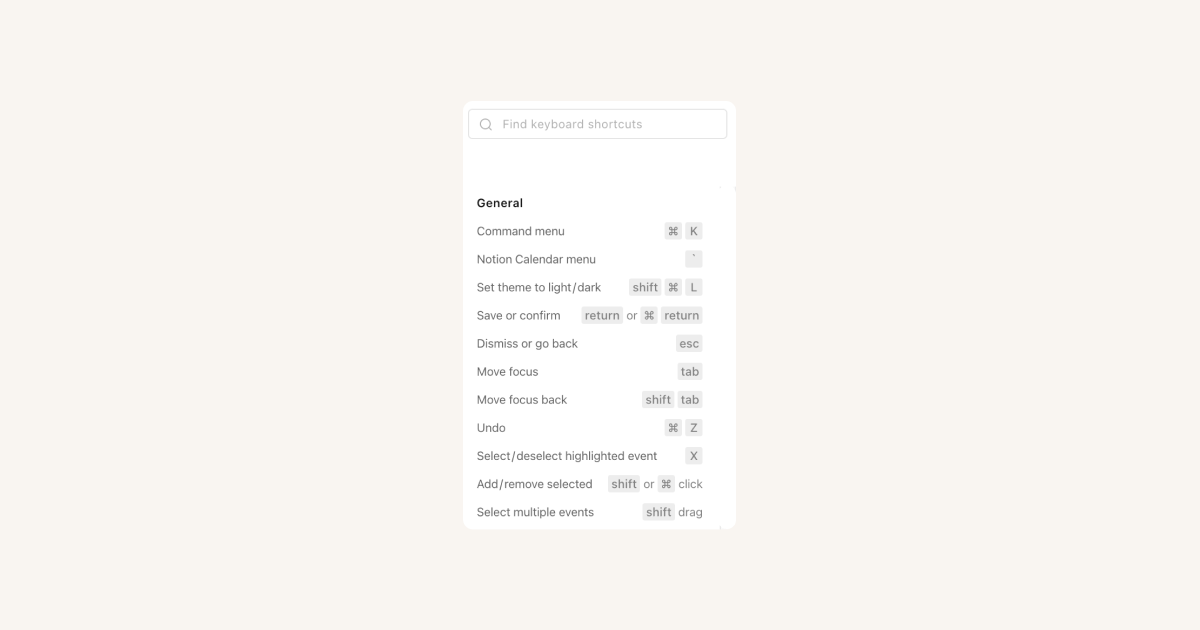Screen dimensions: 1200x630
Task: Click the Z key badge next to Undo
Action: pyautogui.click(x=694, y=427)
